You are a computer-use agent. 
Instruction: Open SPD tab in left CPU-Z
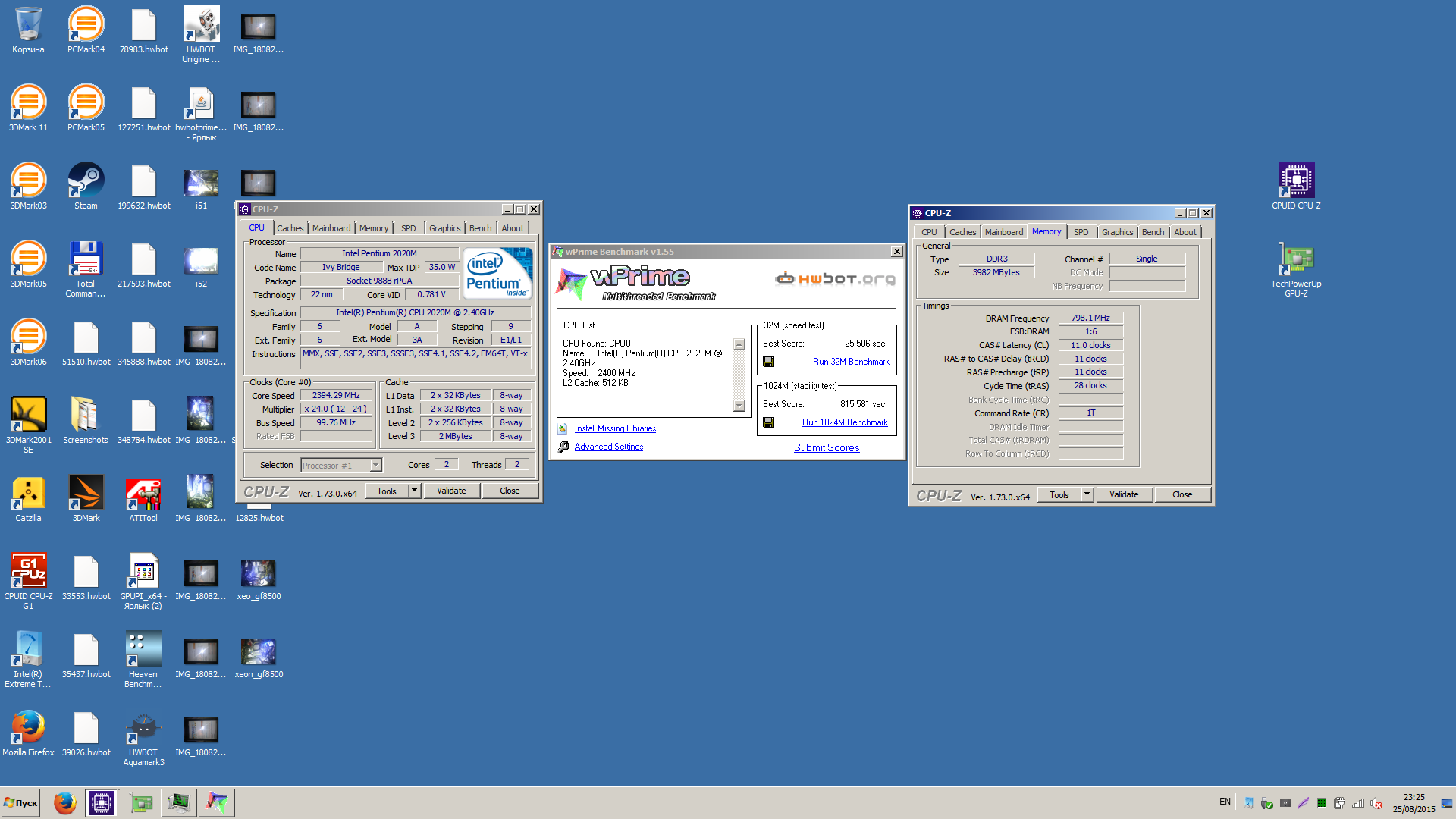point(409,228)
